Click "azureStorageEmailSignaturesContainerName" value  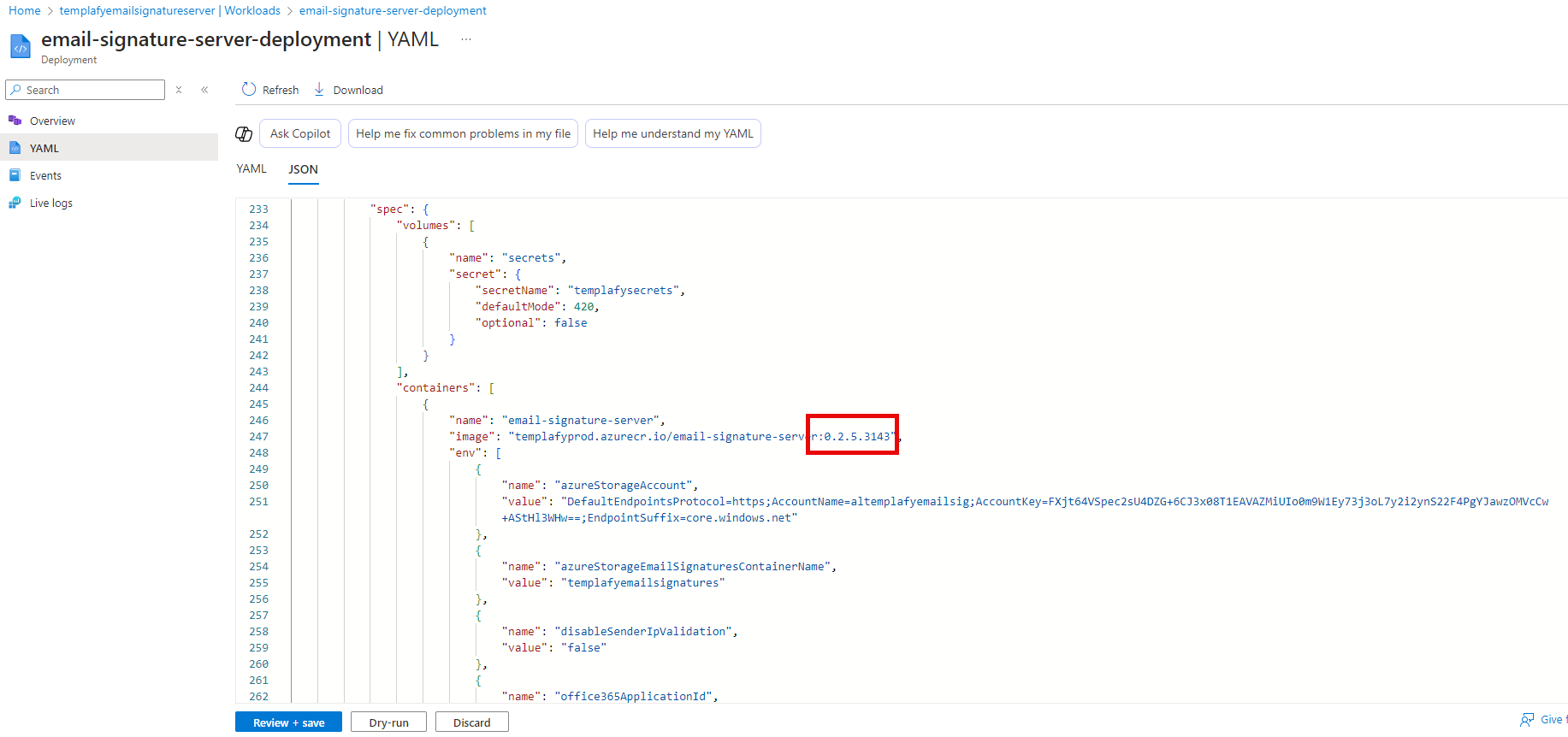[x=692, y=566]
